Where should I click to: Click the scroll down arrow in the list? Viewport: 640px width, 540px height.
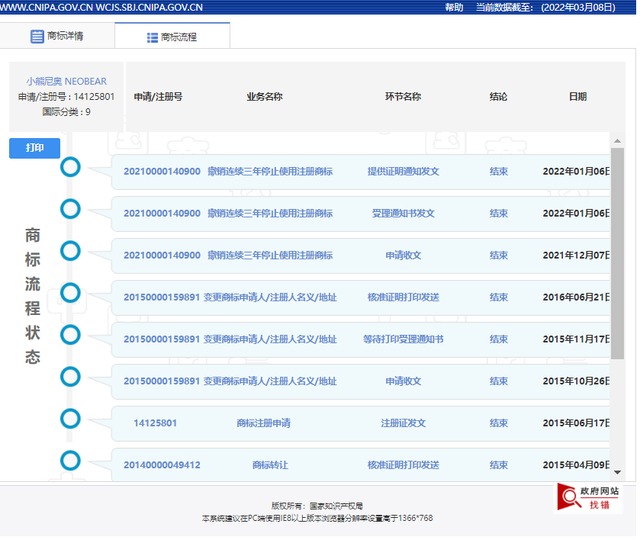(617, 472)
